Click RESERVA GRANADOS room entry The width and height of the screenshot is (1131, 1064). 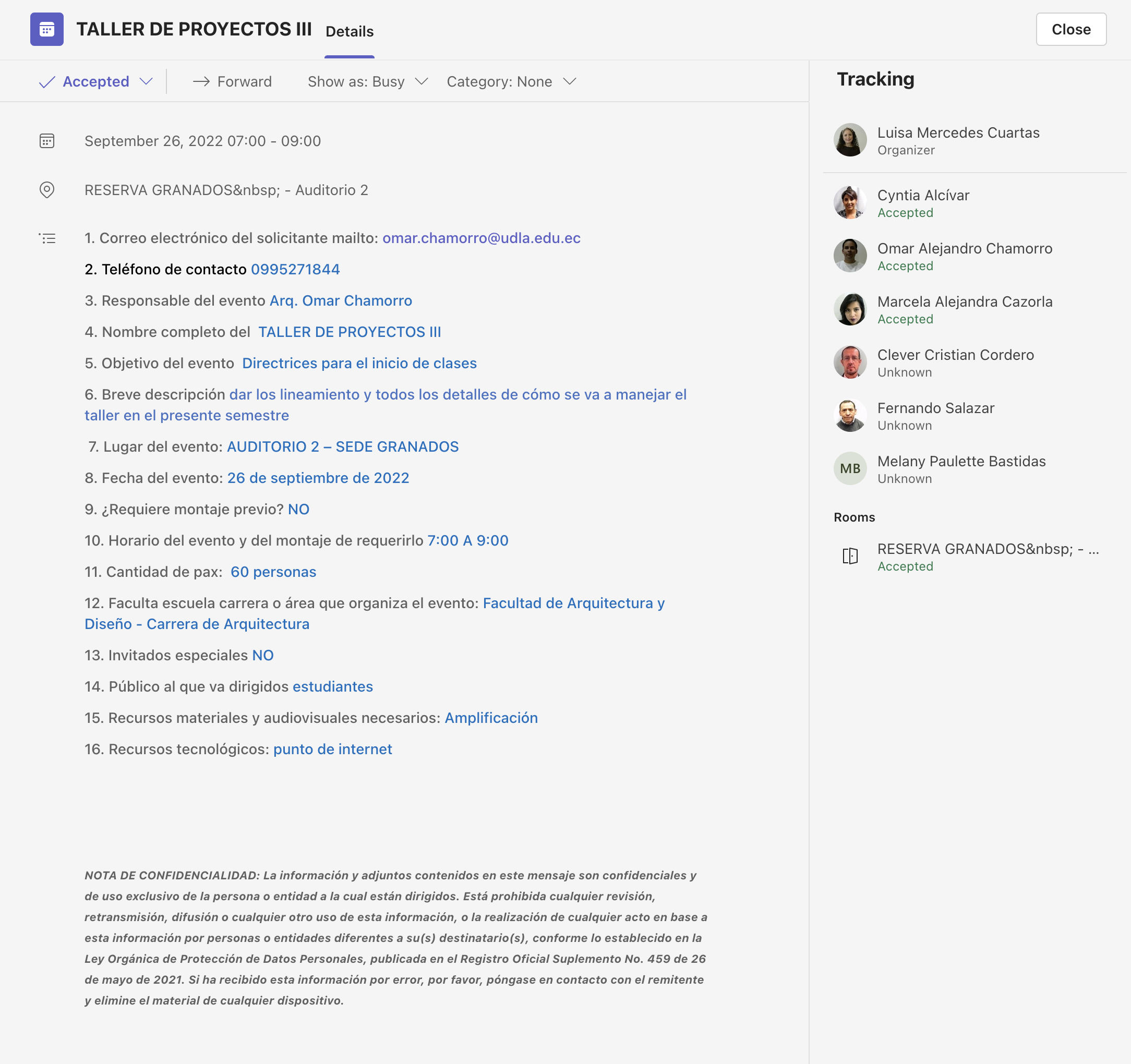point(987,555)
